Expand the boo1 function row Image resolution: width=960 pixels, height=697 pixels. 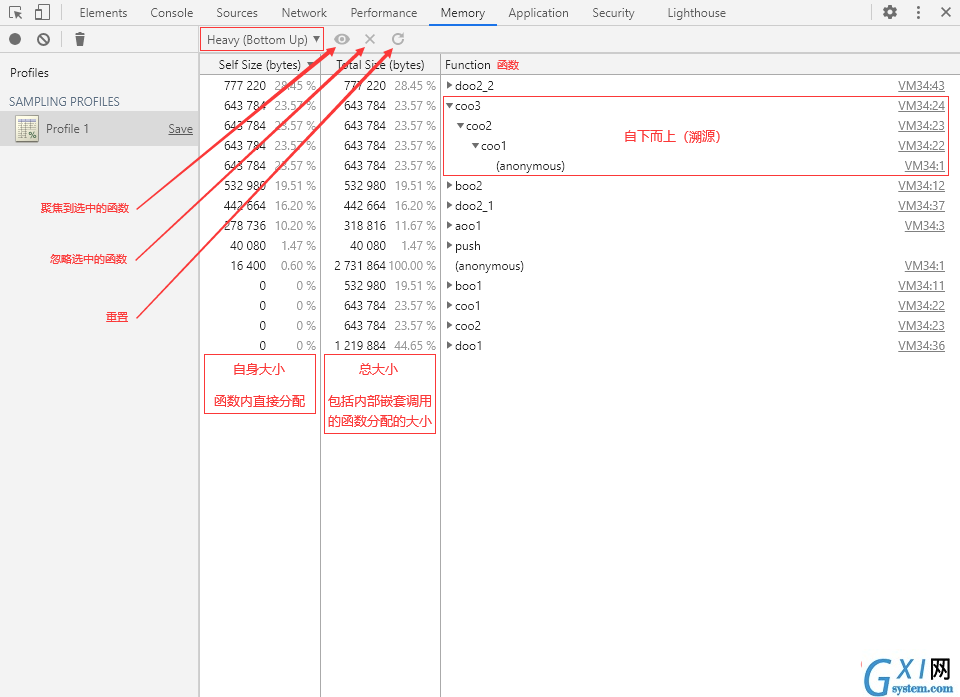[449, 285]
